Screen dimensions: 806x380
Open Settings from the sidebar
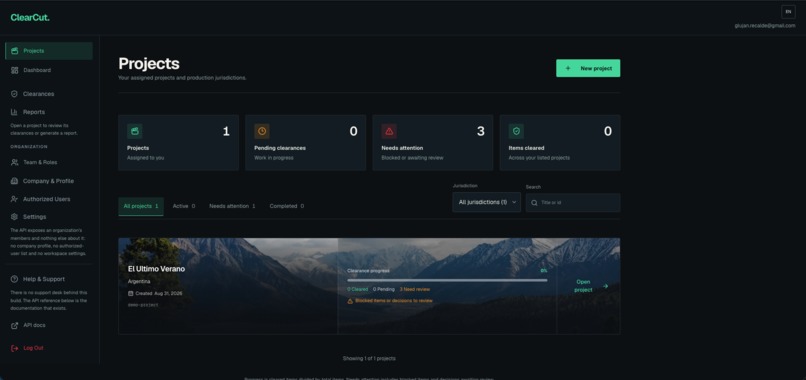49,217
